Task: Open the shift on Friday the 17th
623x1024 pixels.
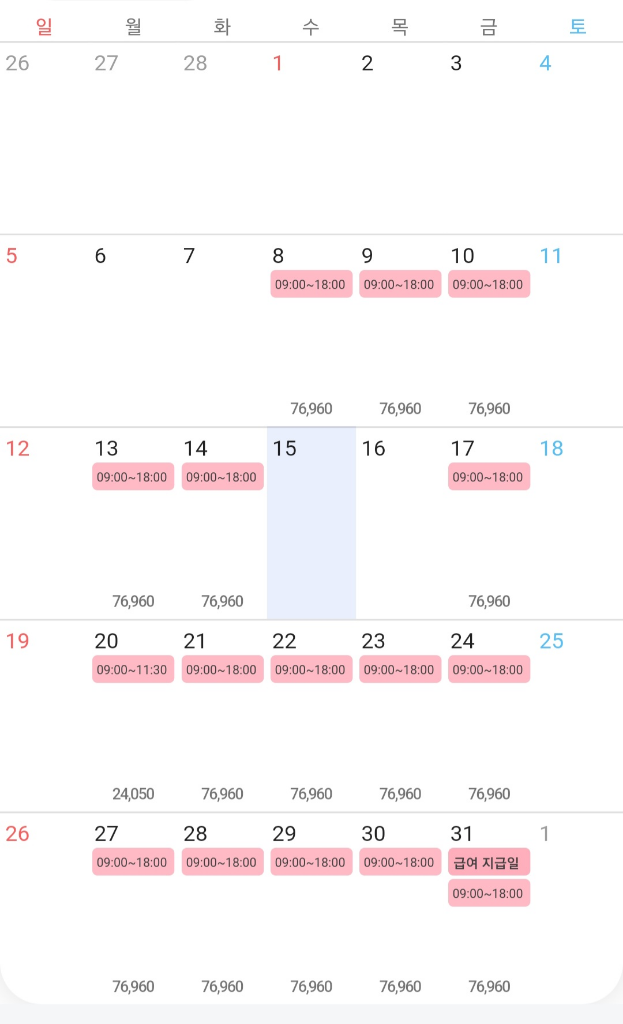Action: click(489, 477)
